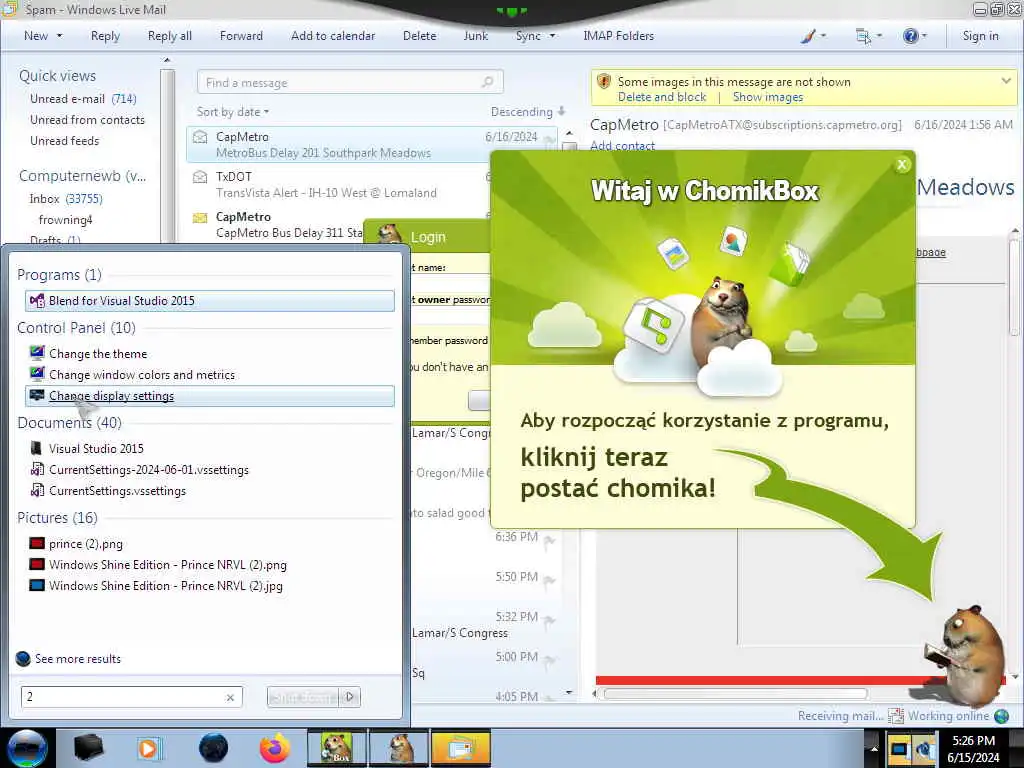Switch to the hamster login taskbar button
This screenshot has width=1024, height=768.
(399, 748)
